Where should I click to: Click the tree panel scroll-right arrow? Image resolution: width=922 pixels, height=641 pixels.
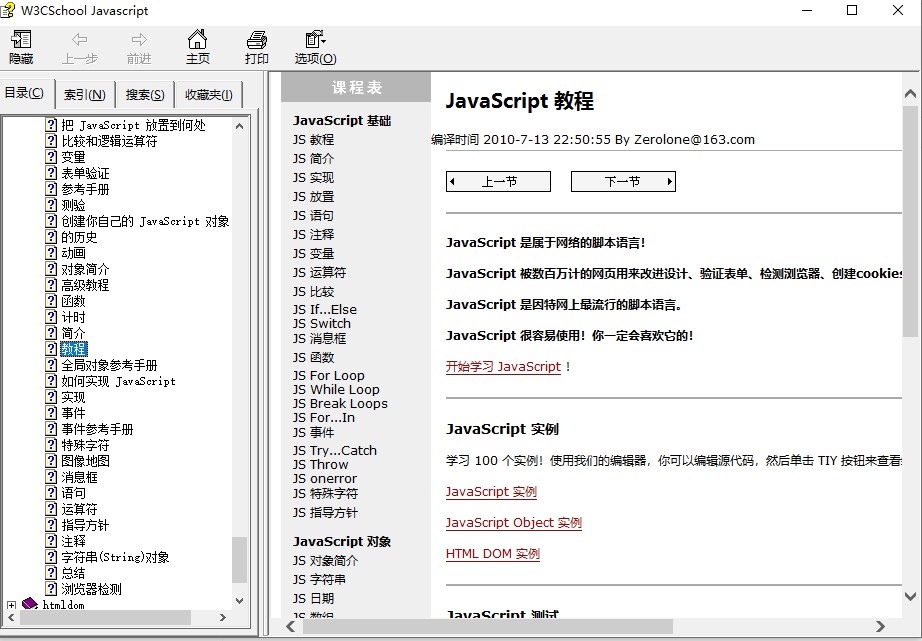point(222,617)
